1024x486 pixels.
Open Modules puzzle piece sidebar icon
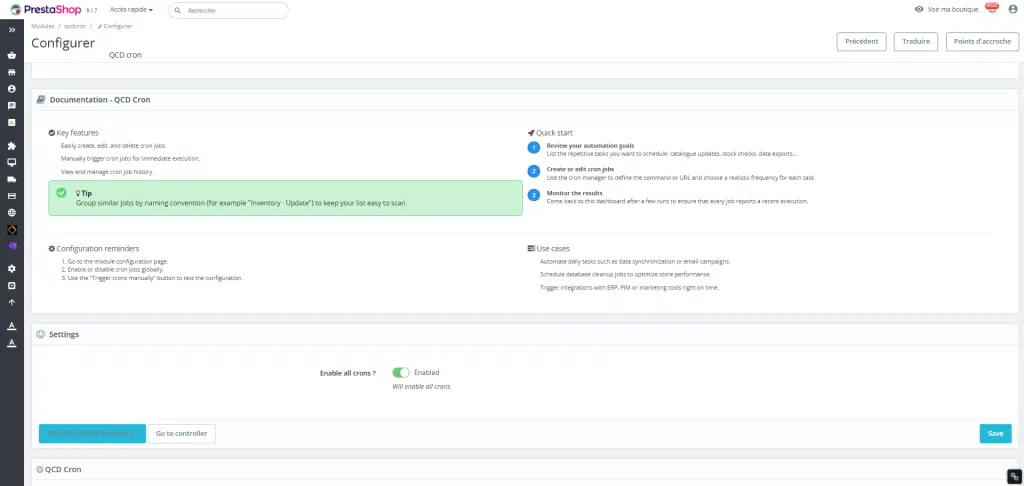tap(12, 146)
